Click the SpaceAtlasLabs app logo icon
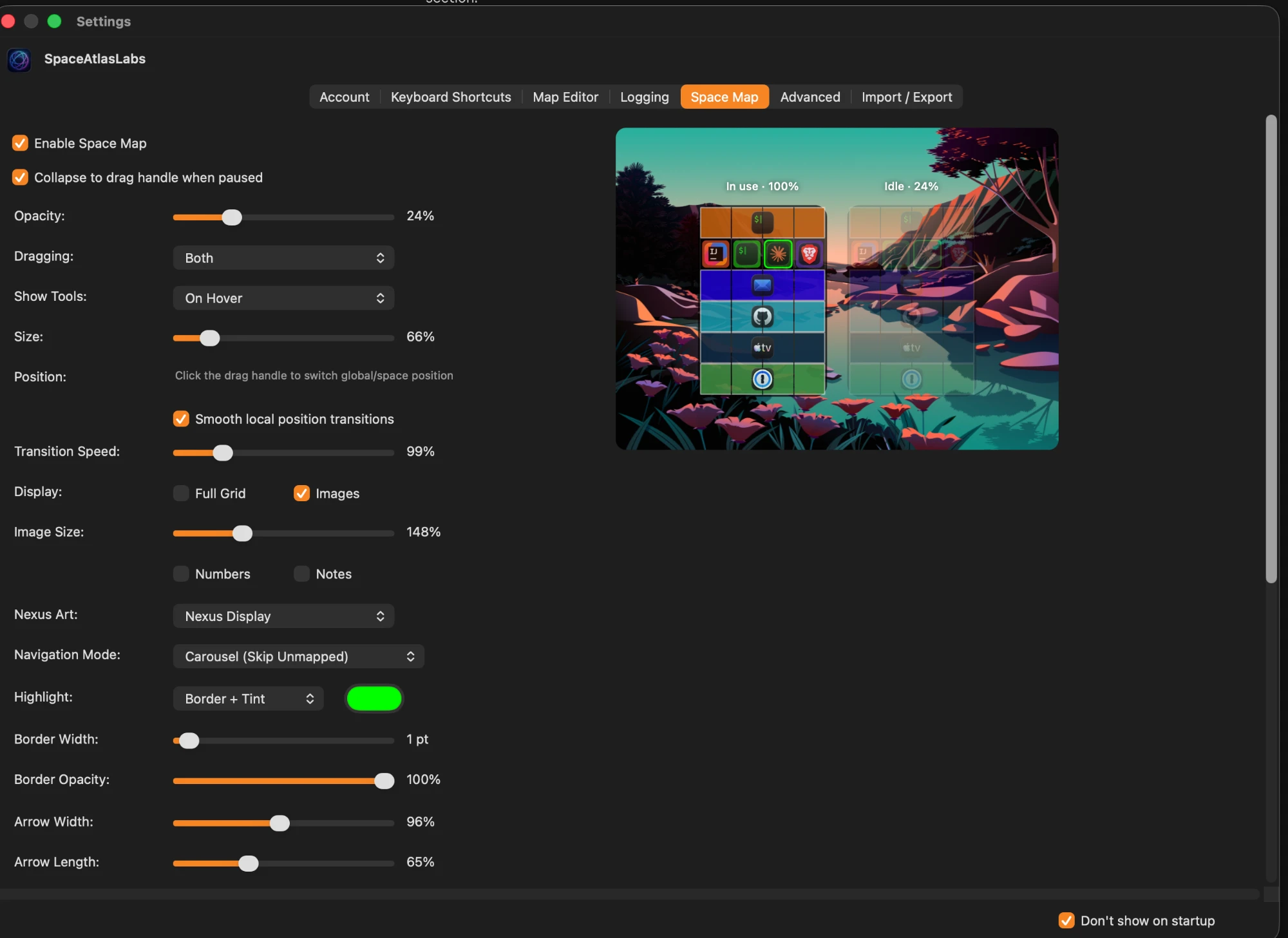 (x=19, y=59)
